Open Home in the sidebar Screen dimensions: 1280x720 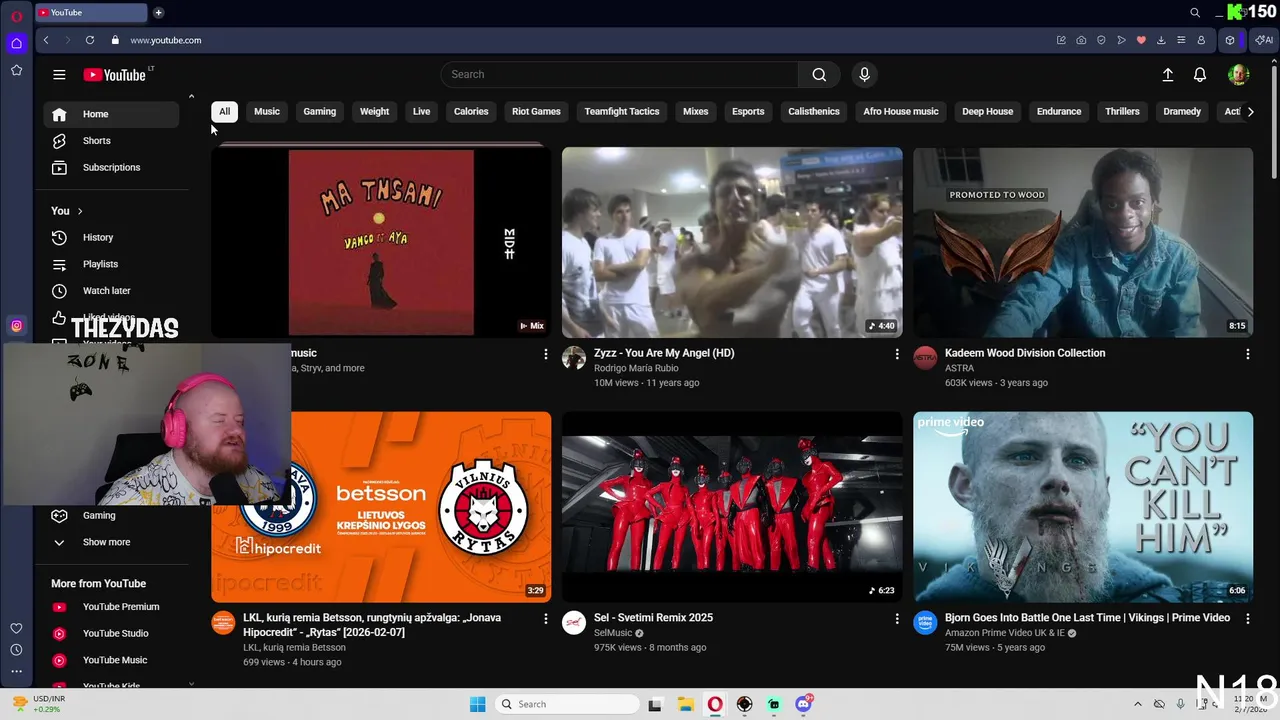[111, 114]
